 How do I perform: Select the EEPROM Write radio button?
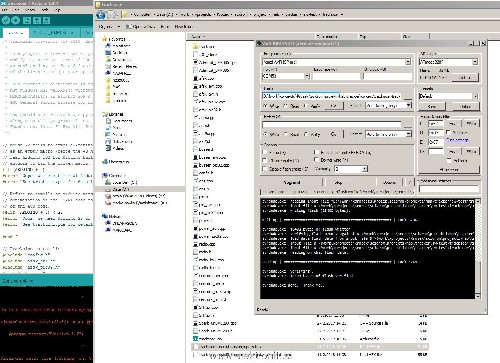[266, 134]
